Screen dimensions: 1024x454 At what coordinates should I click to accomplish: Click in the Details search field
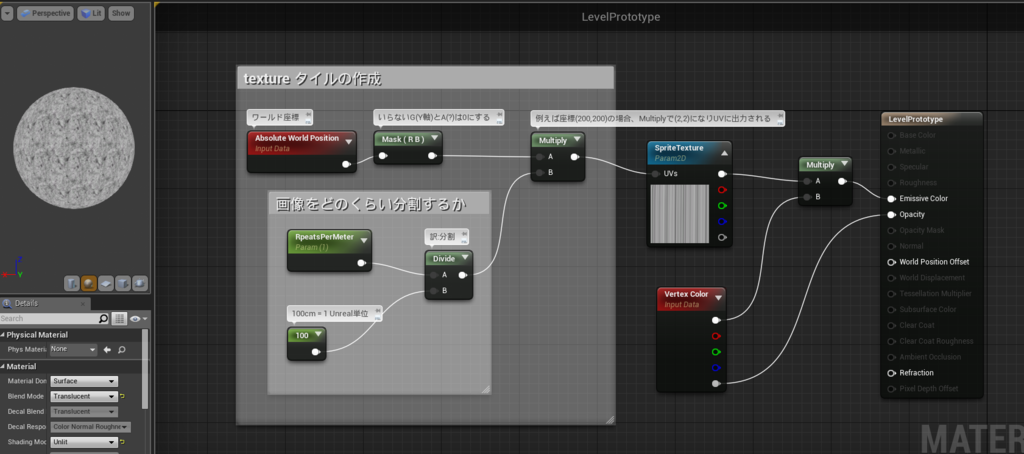[x=48, y=319]
